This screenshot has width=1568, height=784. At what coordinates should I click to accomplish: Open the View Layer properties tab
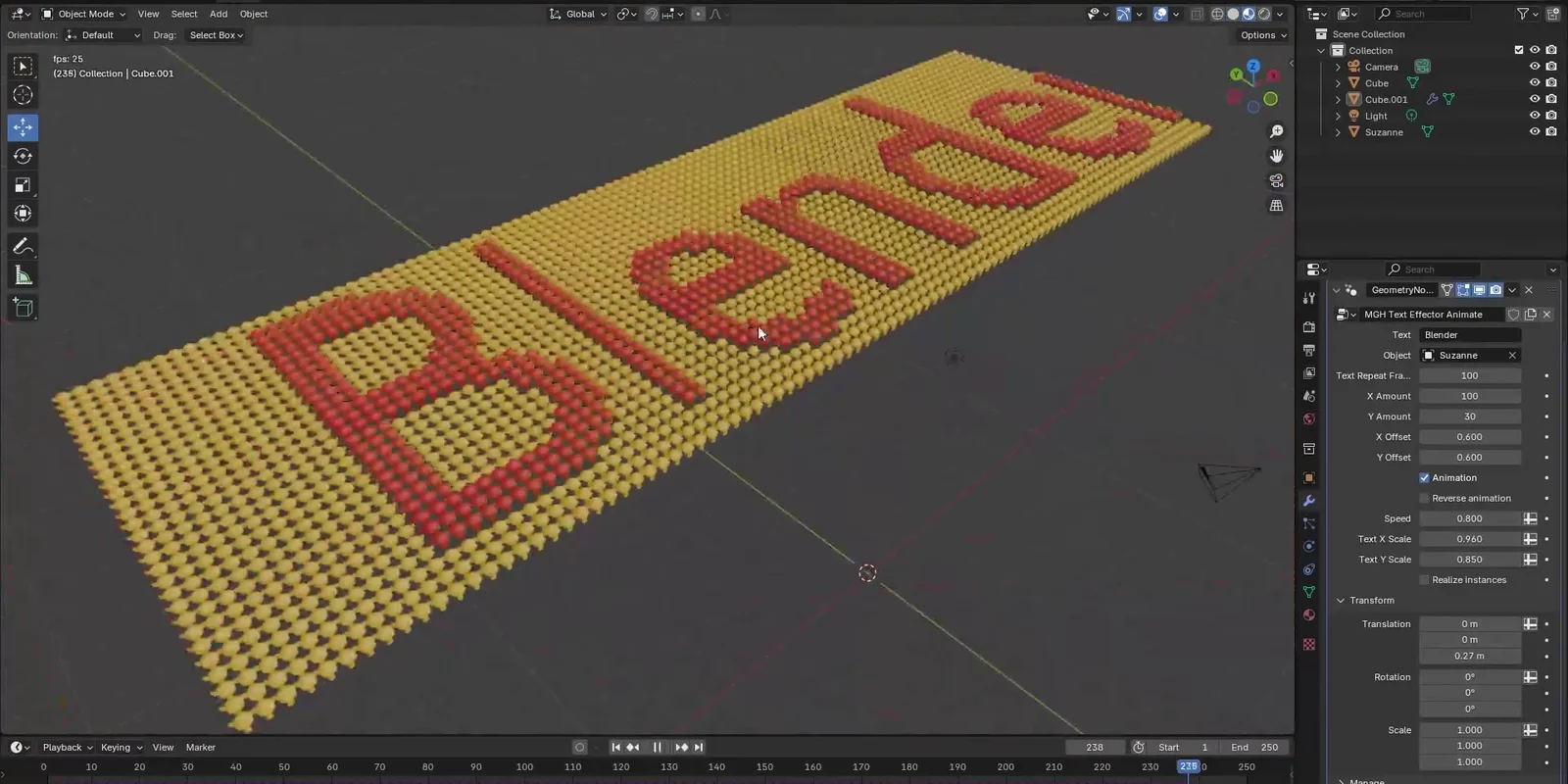[x=1309, y=373]
